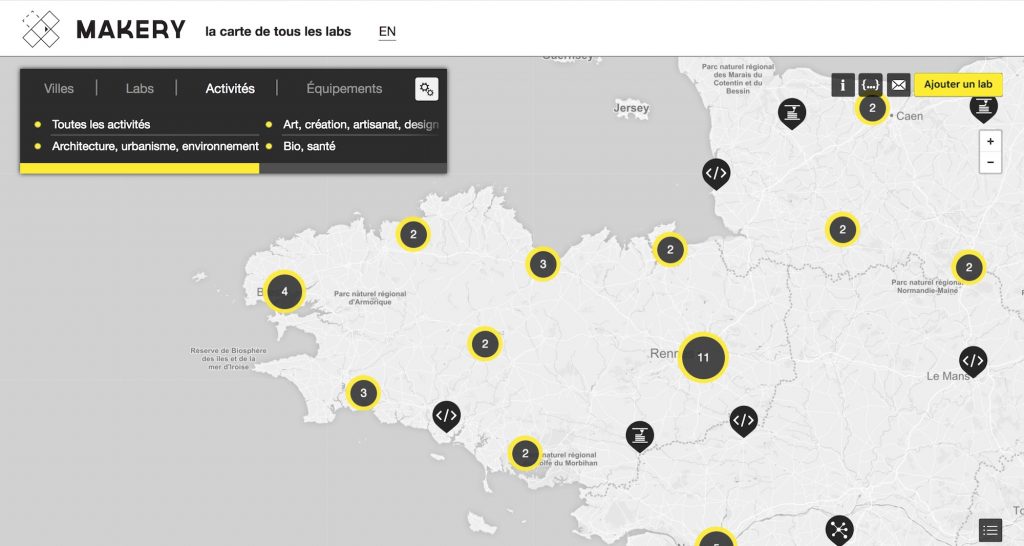Screen dimensions: 1024x546
Task: Click the Jersey map label
Action: click(x=631, y=108)
